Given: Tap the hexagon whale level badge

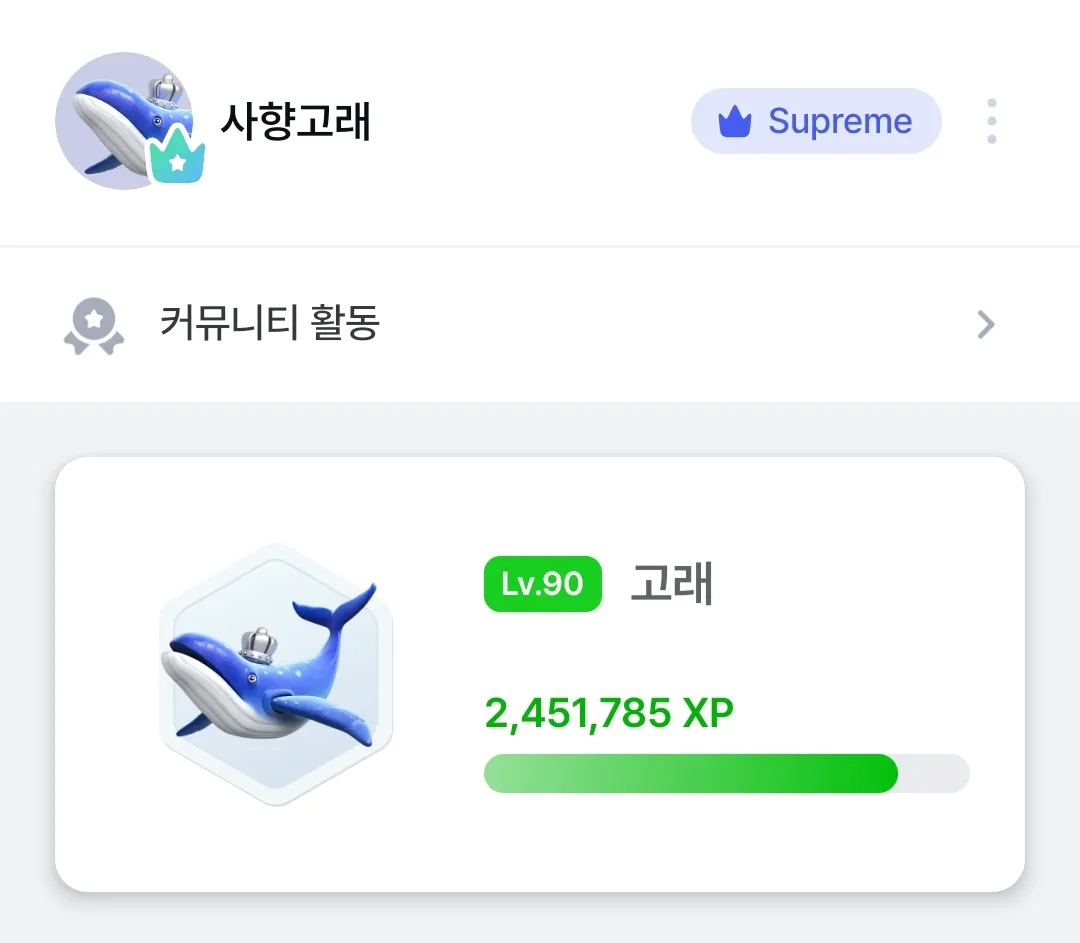Looking at the screenshot, I should (275, 675).
